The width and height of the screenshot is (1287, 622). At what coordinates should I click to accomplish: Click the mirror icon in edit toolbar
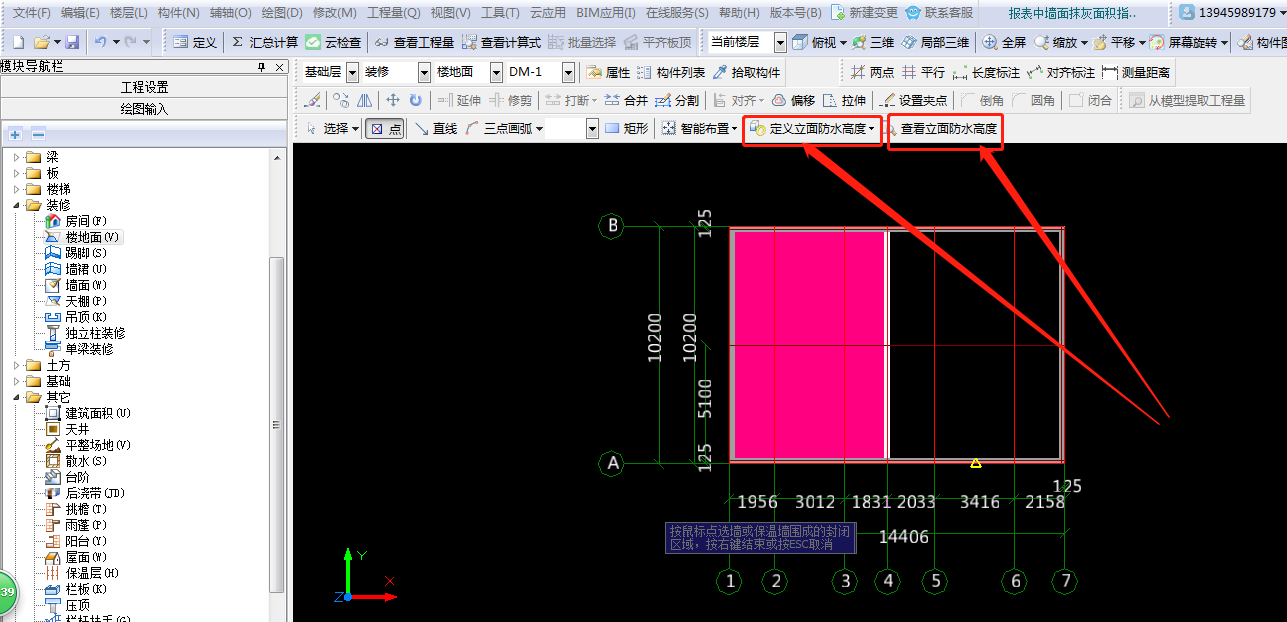point(365,100)
